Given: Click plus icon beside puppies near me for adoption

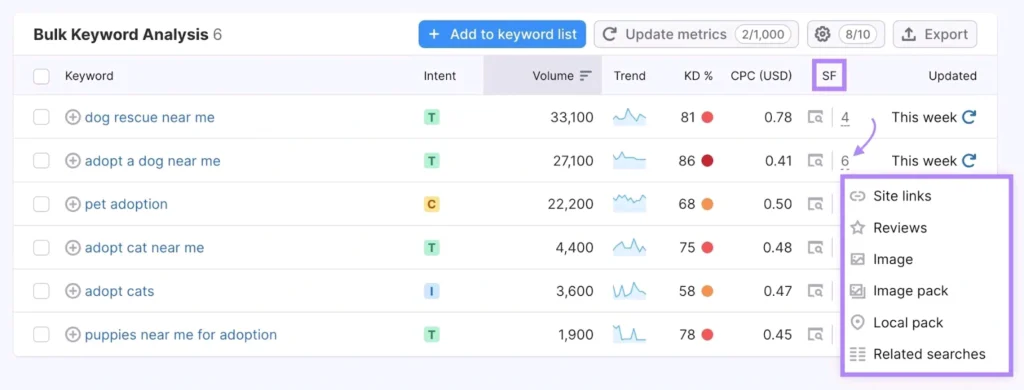Looking at the screenshot, I should tap(73, 334).
